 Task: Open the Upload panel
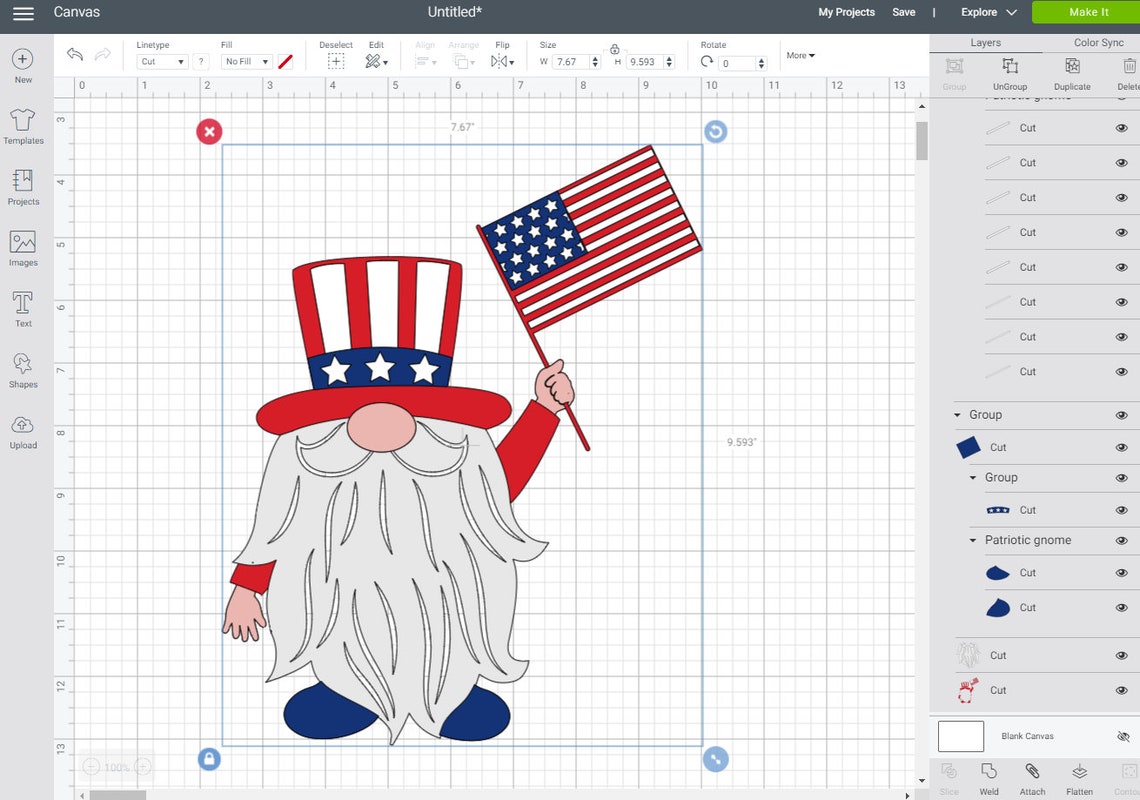click(x=23, y=432)
